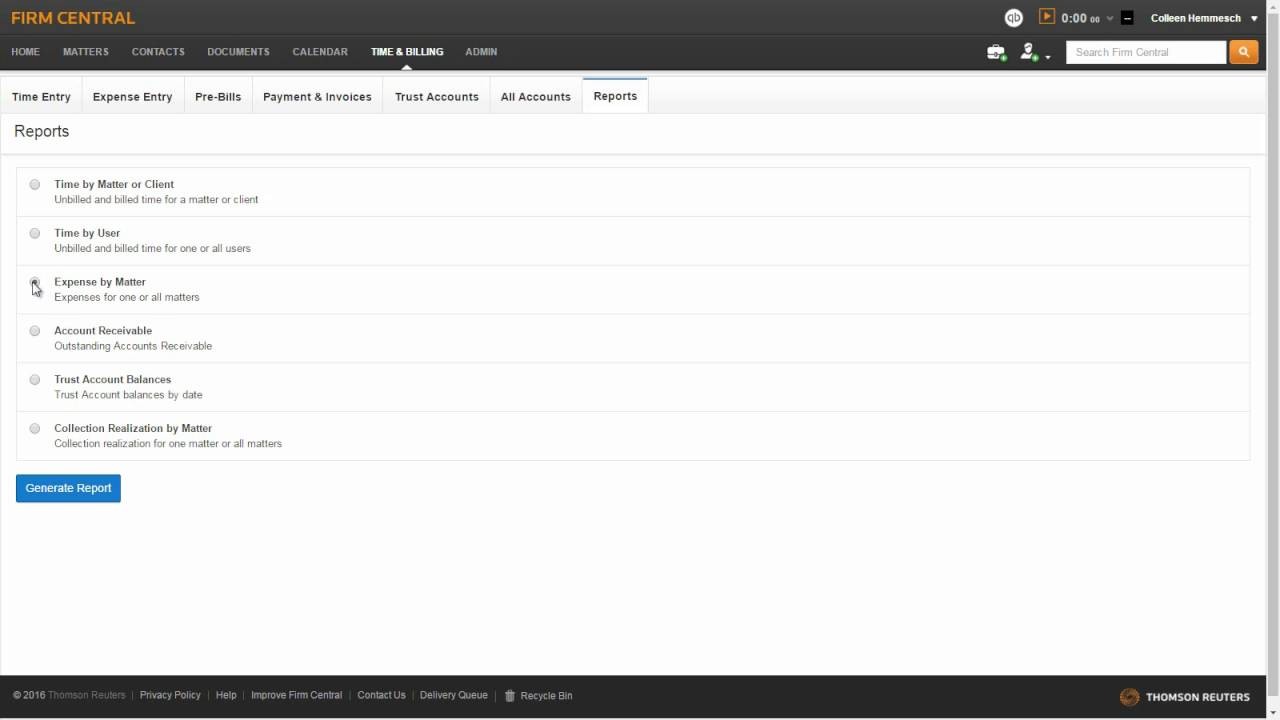Viewport: 1280px width, 720px height.
Task: Select the Time by Matter or Client radio
Action: click(35, 185)
